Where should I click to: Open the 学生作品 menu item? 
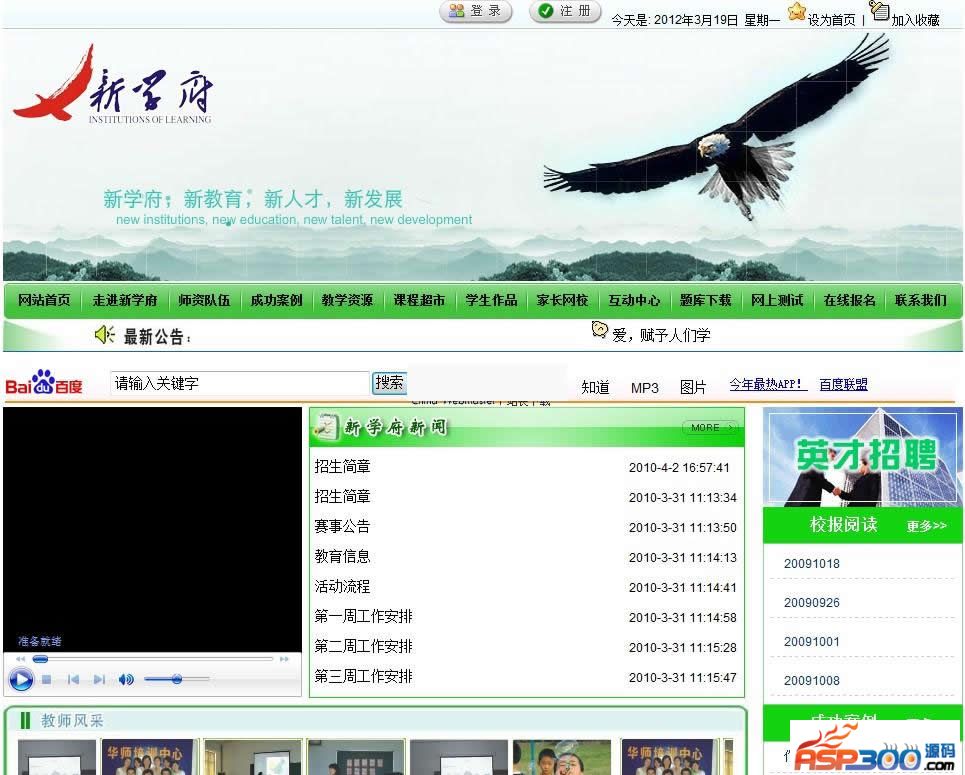tap(491, 300)
